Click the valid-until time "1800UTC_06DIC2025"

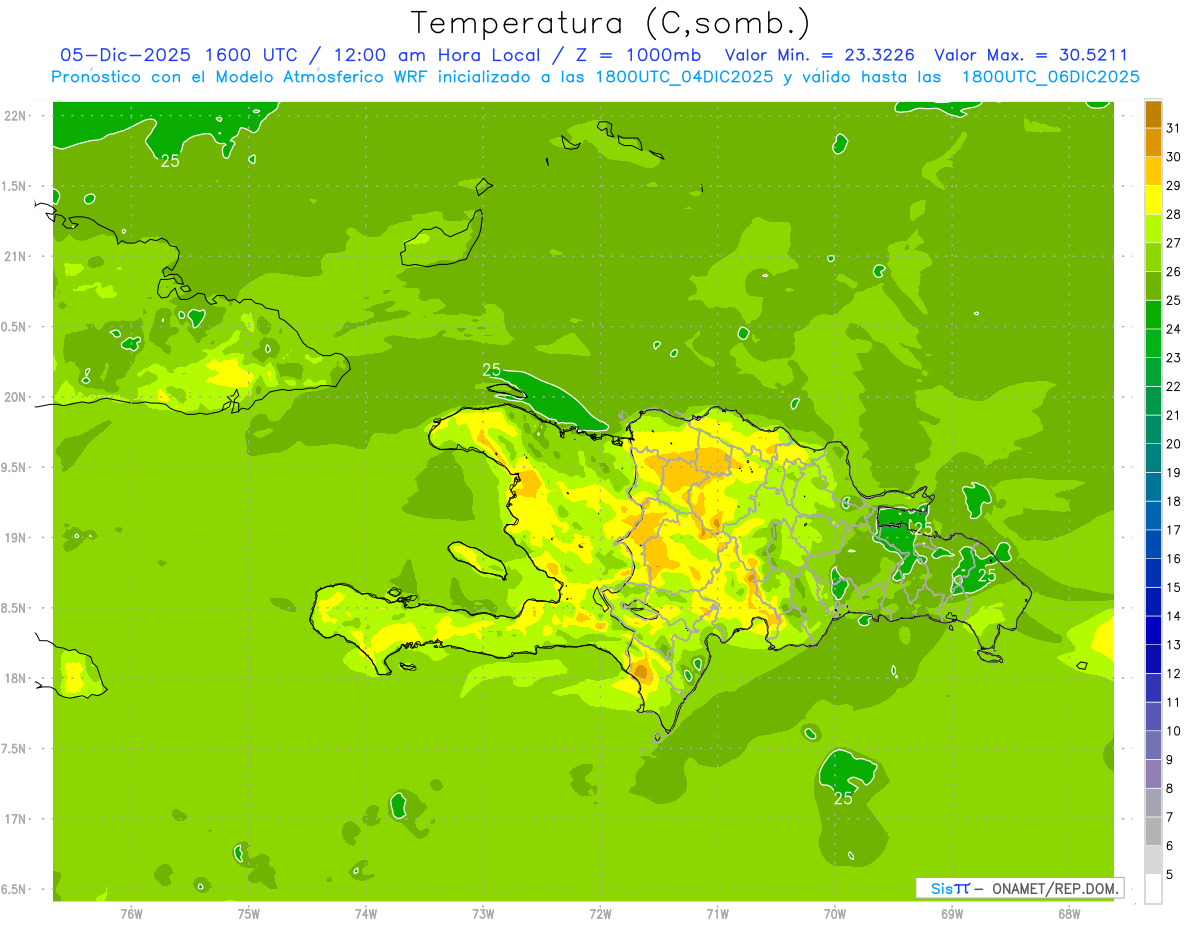pos(1050,77)
